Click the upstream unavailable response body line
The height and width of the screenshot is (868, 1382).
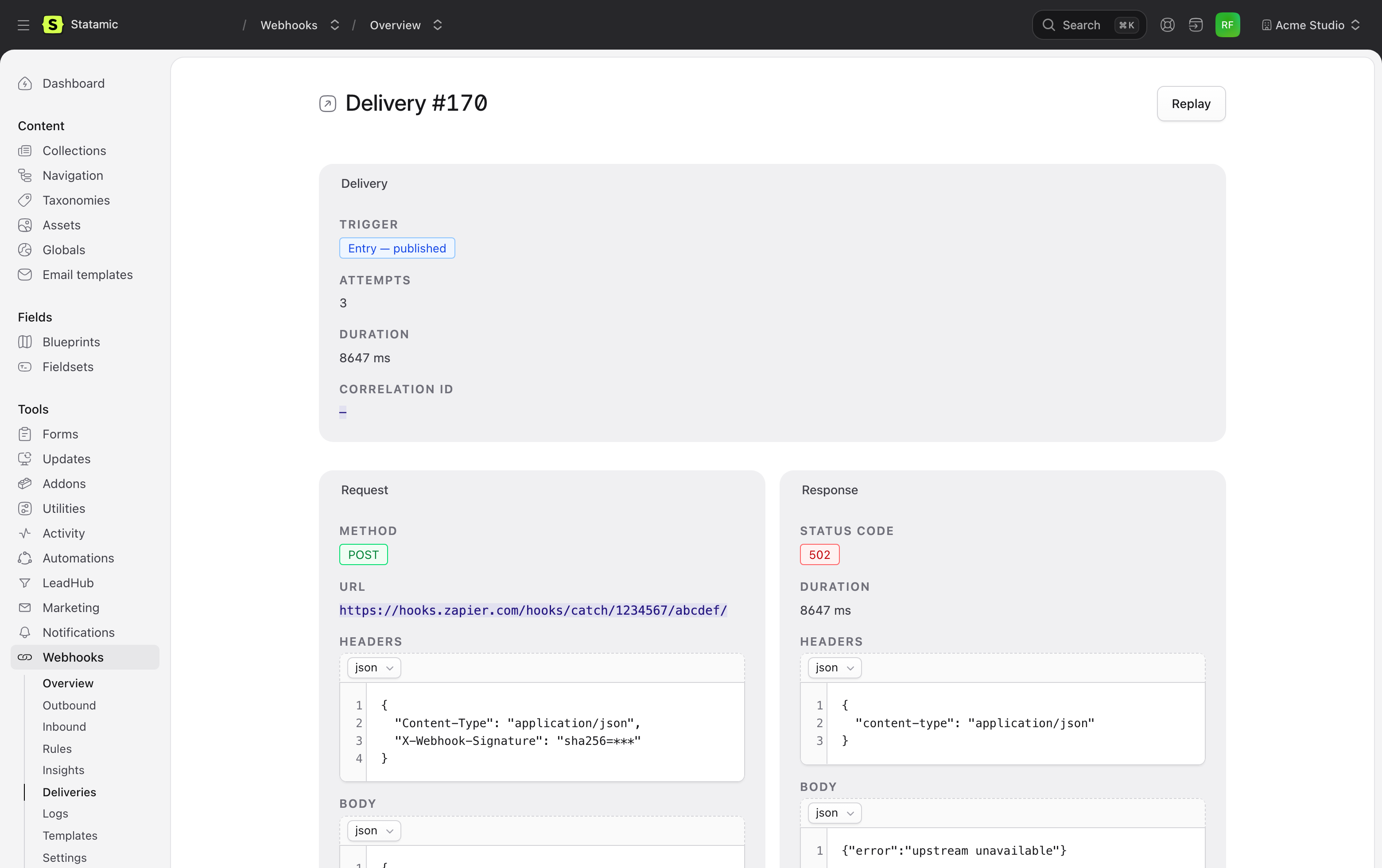point(954,851)
